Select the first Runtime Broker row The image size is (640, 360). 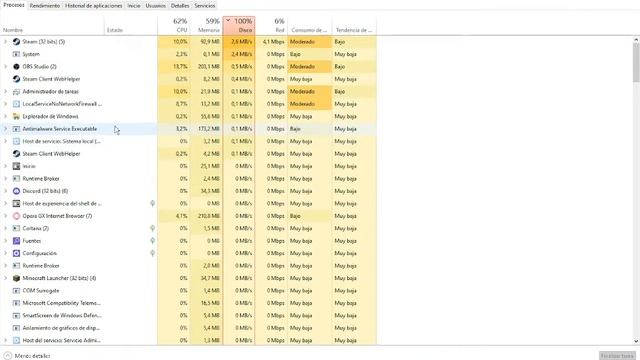(x=188, y=179)
